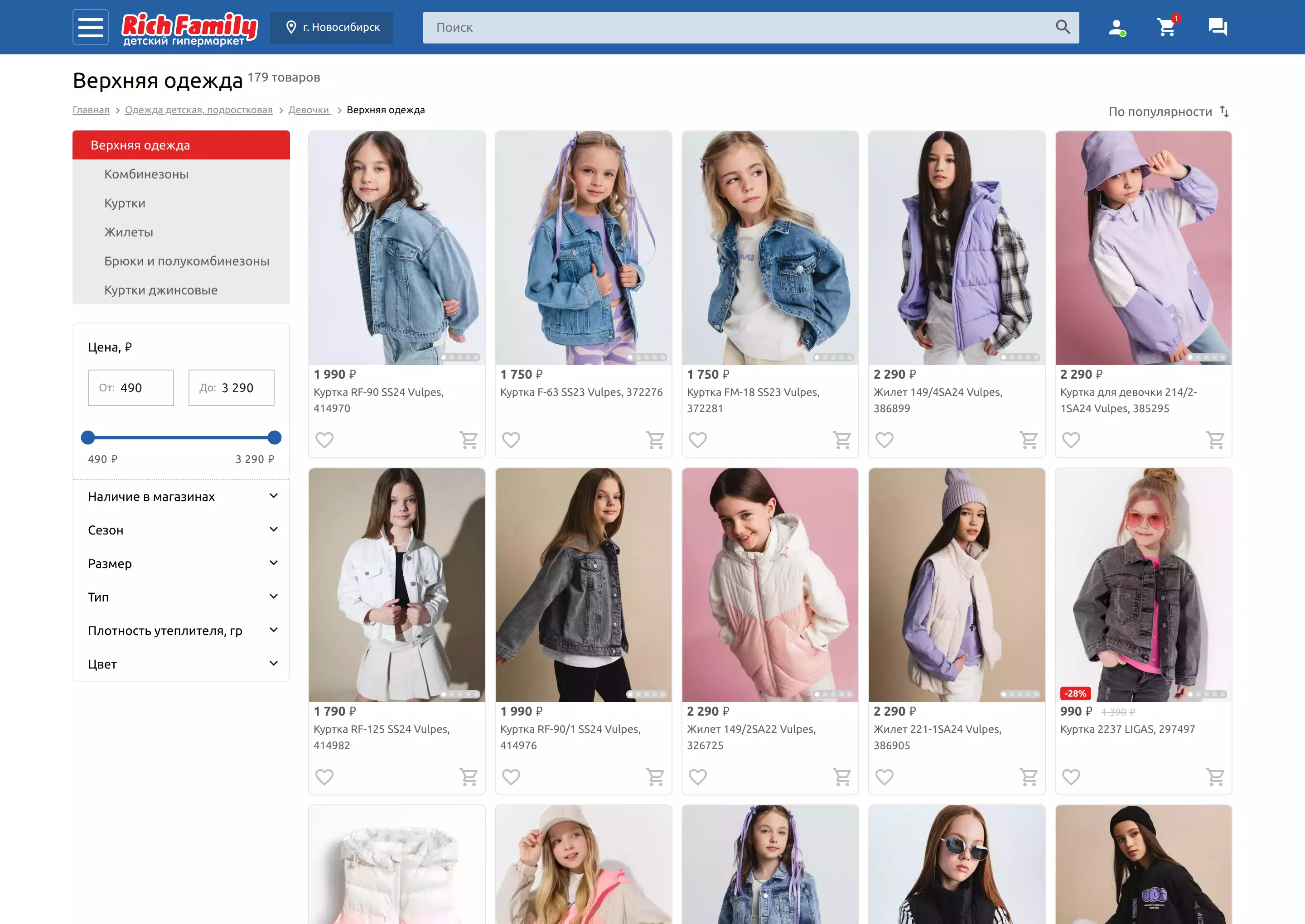Open the Куртка 2237 LIGAS title
The height and width of the screenshot is (924, 1305).
coord(1127,729)
